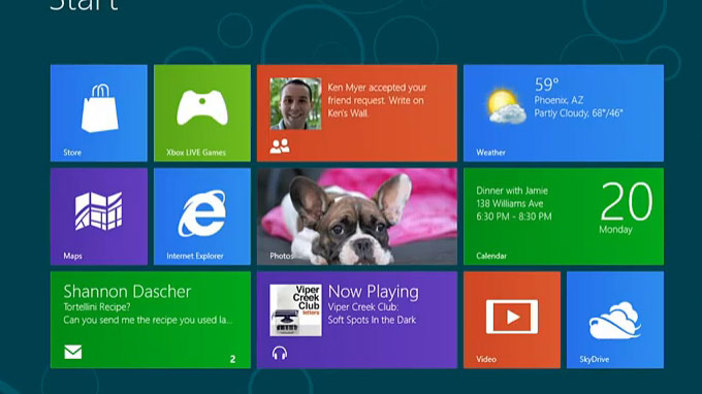Click the Maps tile label
702x394 pixels.
point(73,256)
